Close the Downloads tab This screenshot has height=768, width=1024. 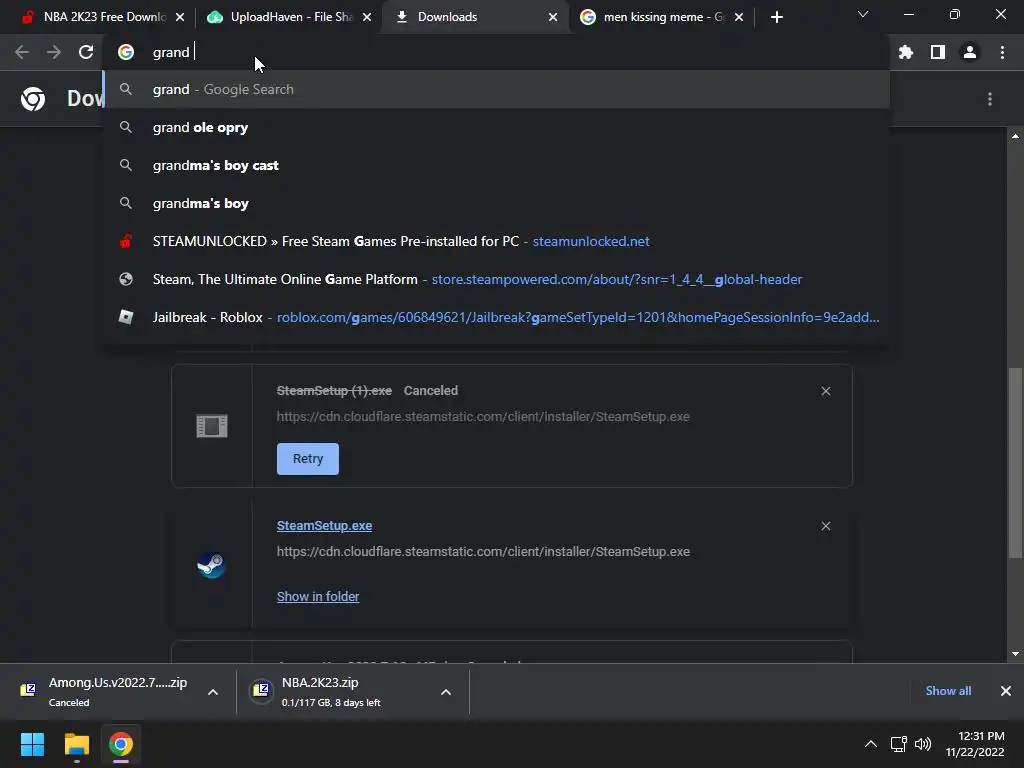click(553, 18)
